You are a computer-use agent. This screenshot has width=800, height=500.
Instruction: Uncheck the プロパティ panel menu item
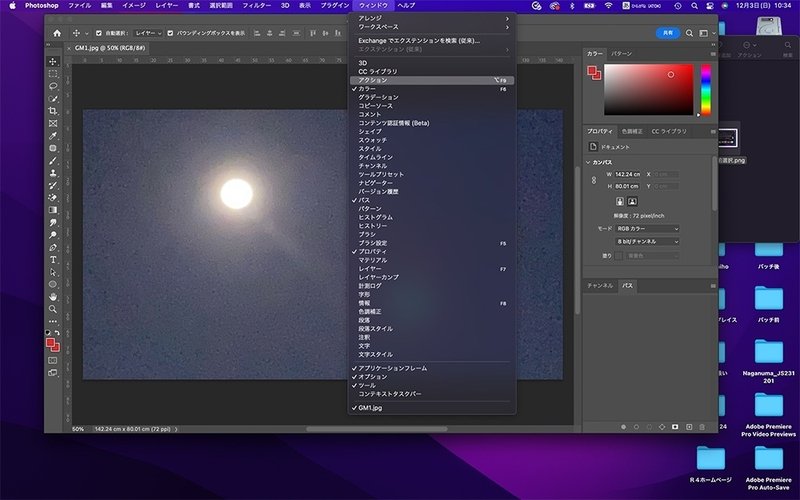pos(432,252)
